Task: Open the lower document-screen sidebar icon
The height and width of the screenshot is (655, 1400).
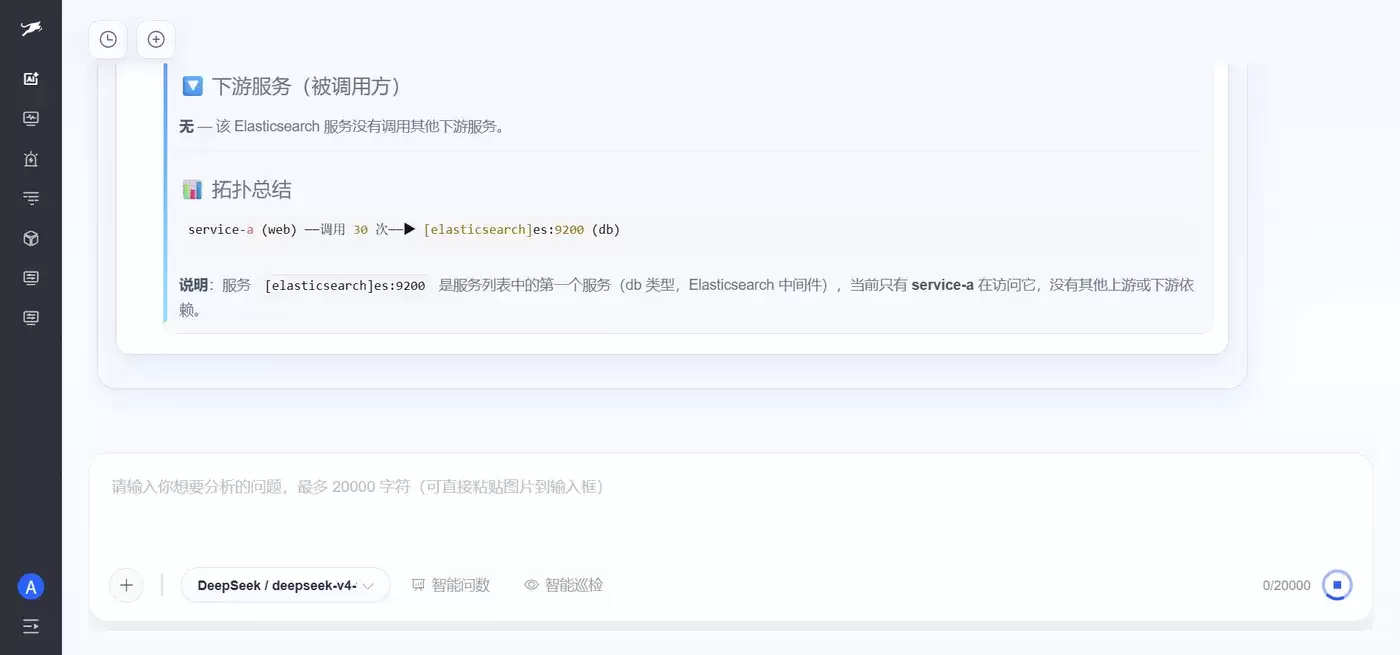Action: pyautogui.click(x=31, y=318)
